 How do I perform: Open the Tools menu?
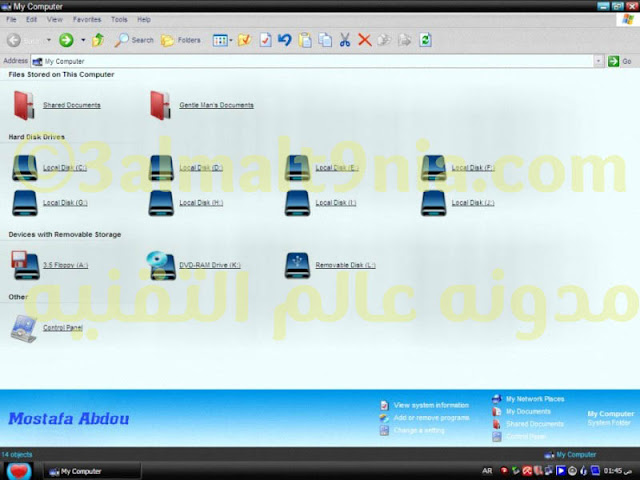pyautogui.click(x=119, y=19)
